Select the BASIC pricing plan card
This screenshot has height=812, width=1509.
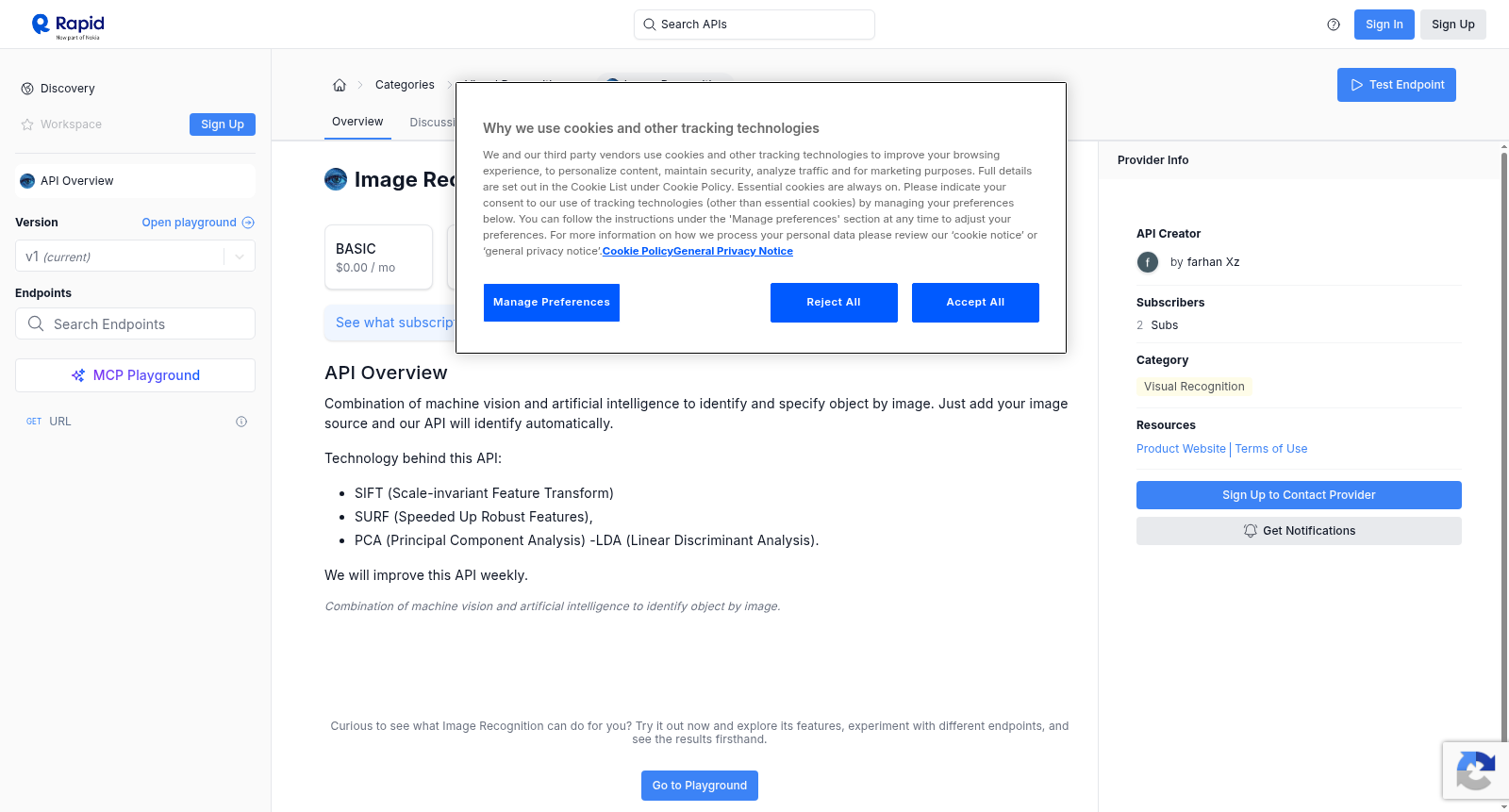[x=378, y=257]
